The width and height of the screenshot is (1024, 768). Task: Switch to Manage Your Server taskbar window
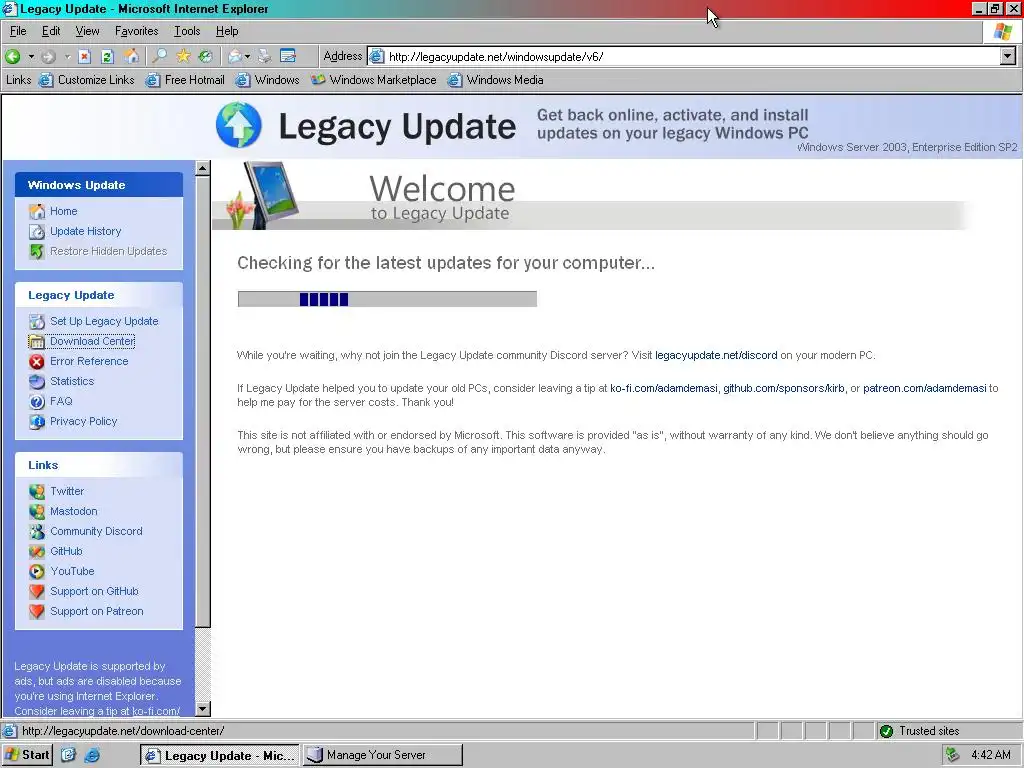[383, 755]
